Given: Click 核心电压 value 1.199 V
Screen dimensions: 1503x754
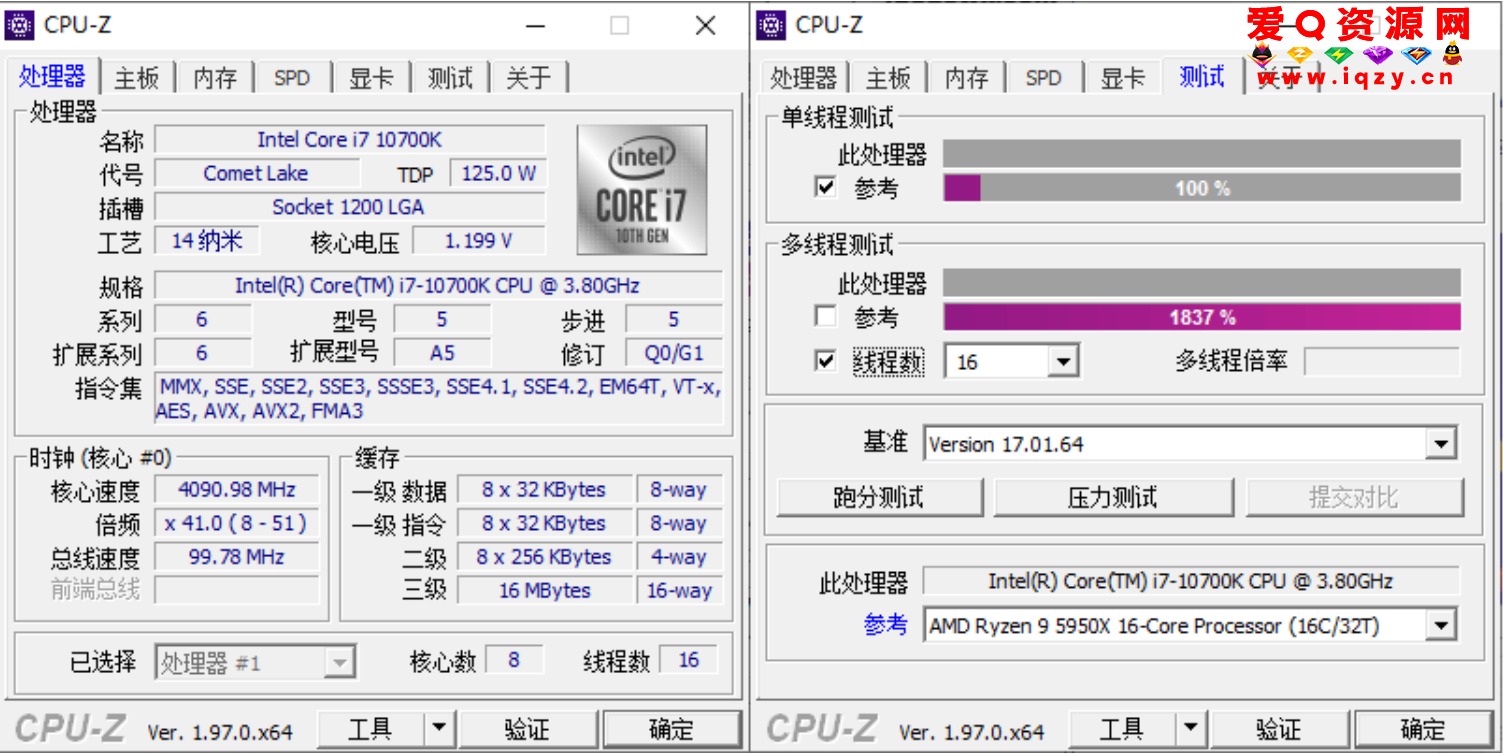Looking at the screenshot, I should [x=479, y=240].
